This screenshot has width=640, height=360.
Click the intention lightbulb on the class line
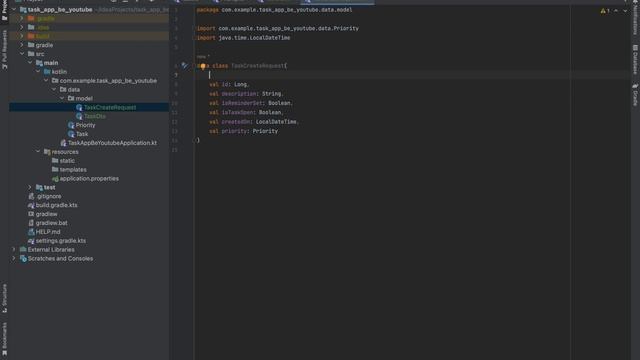point(203,66)
